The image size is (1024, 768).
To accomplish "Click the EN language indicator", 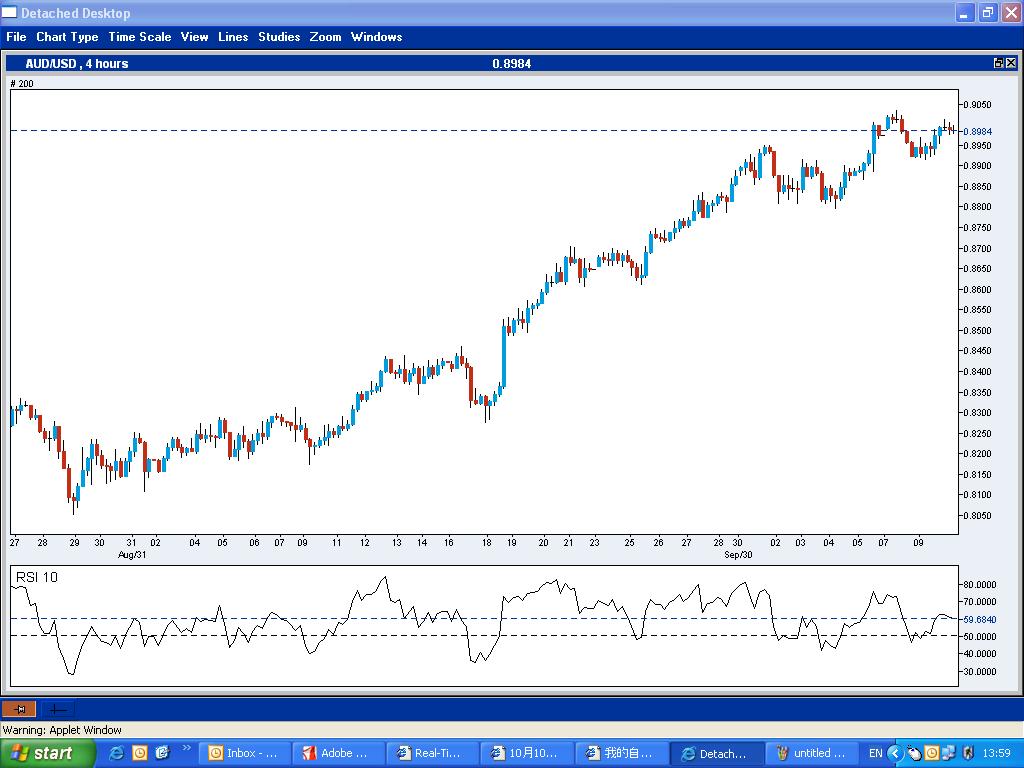I will (x=875, y=753).
